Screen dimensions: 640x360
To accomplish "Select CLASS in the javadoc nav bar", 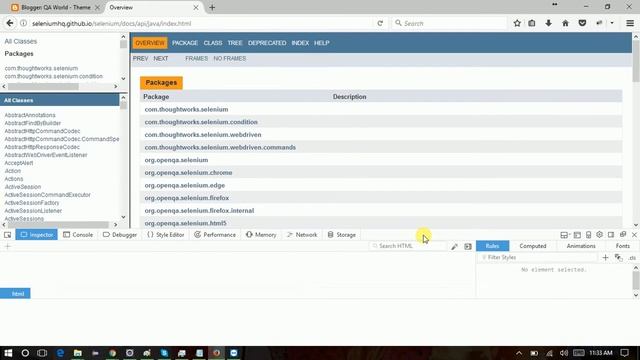I will click(213, 43).
